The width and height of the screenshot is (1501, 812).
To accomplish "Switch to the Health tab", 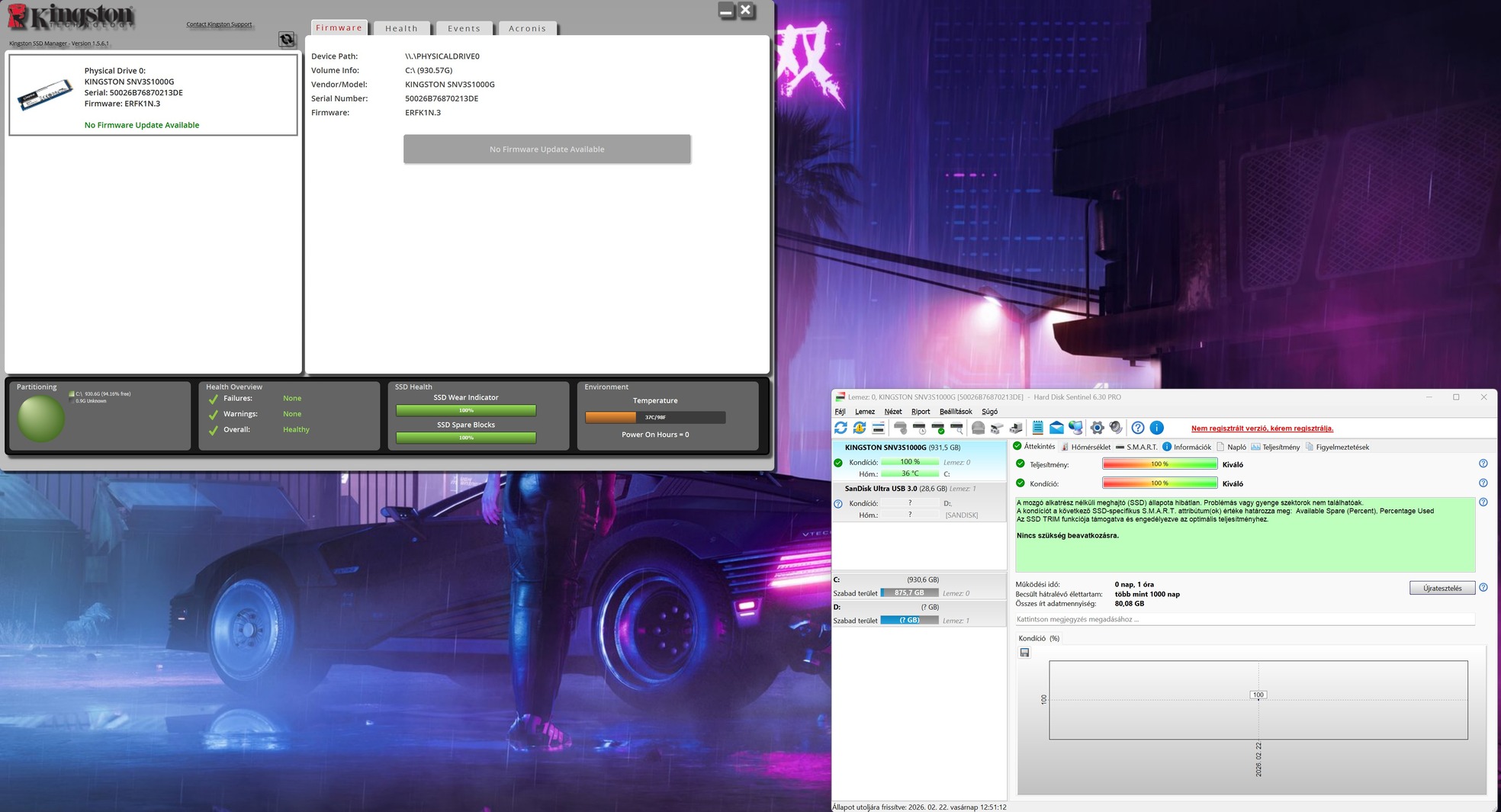I will pyautogui.click(x=401, y=28).
